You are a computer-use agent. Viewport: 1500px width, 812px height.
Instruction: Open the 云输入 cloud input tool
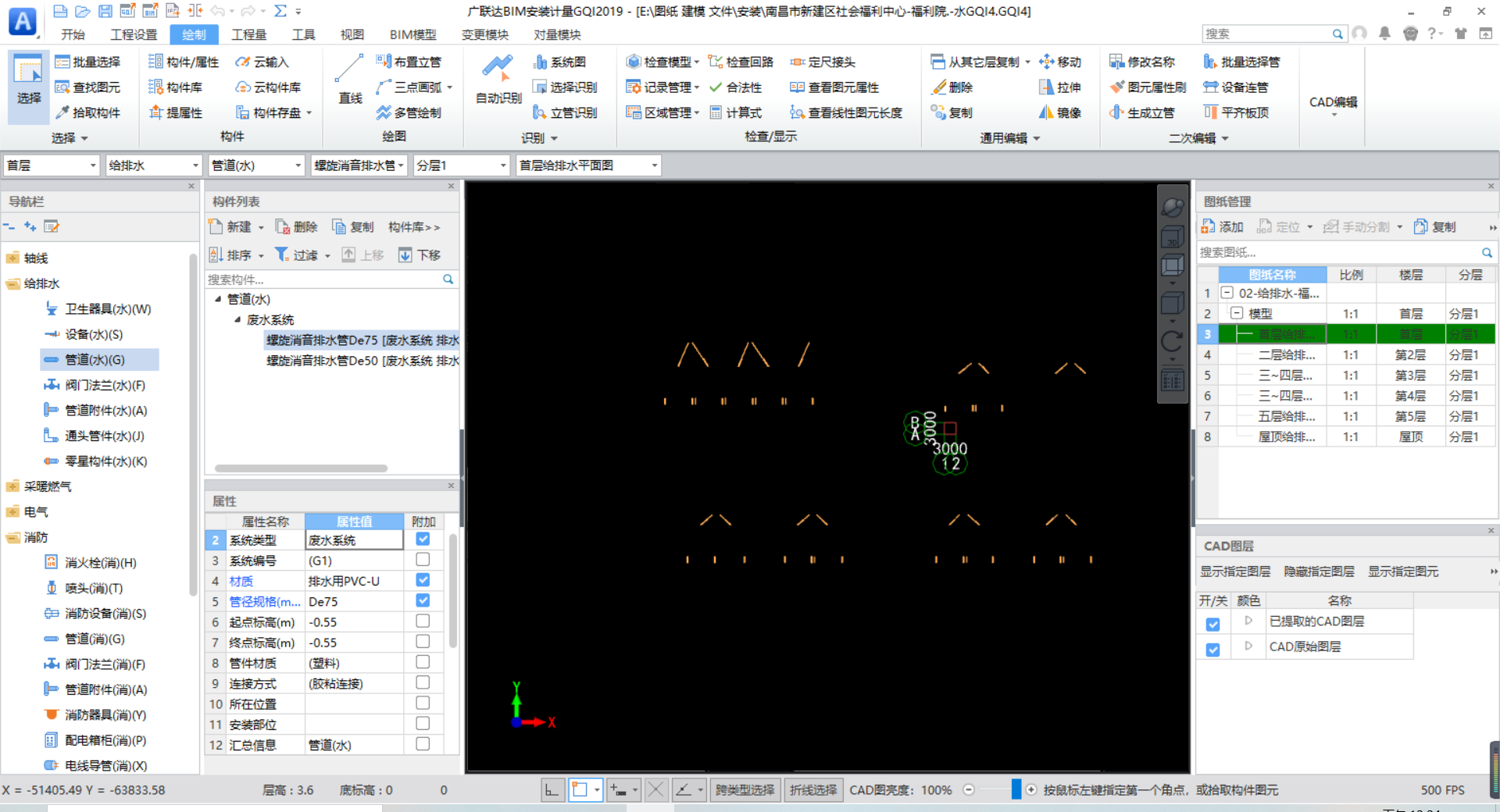pos(262,62)
